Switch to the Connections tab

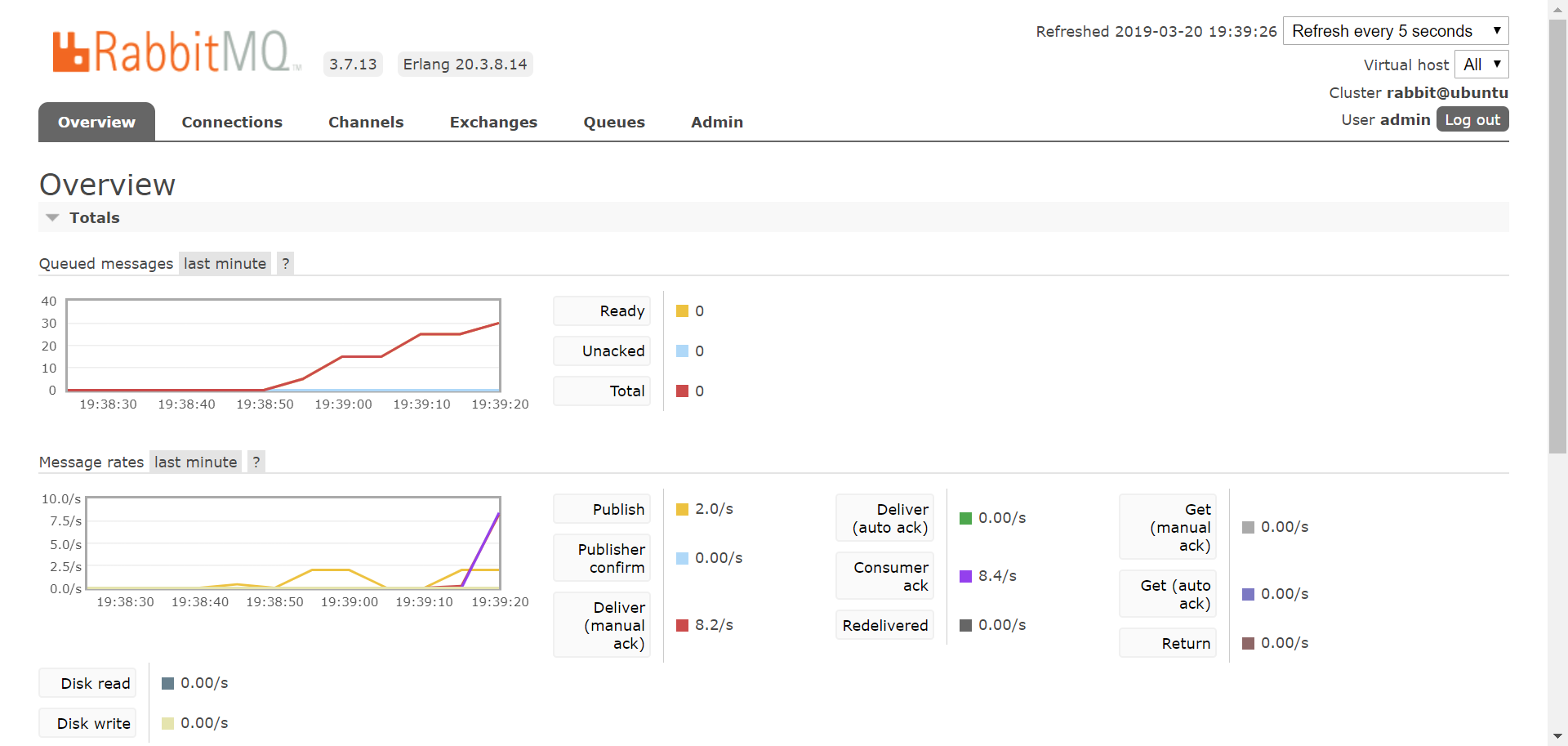pos(232,122)
